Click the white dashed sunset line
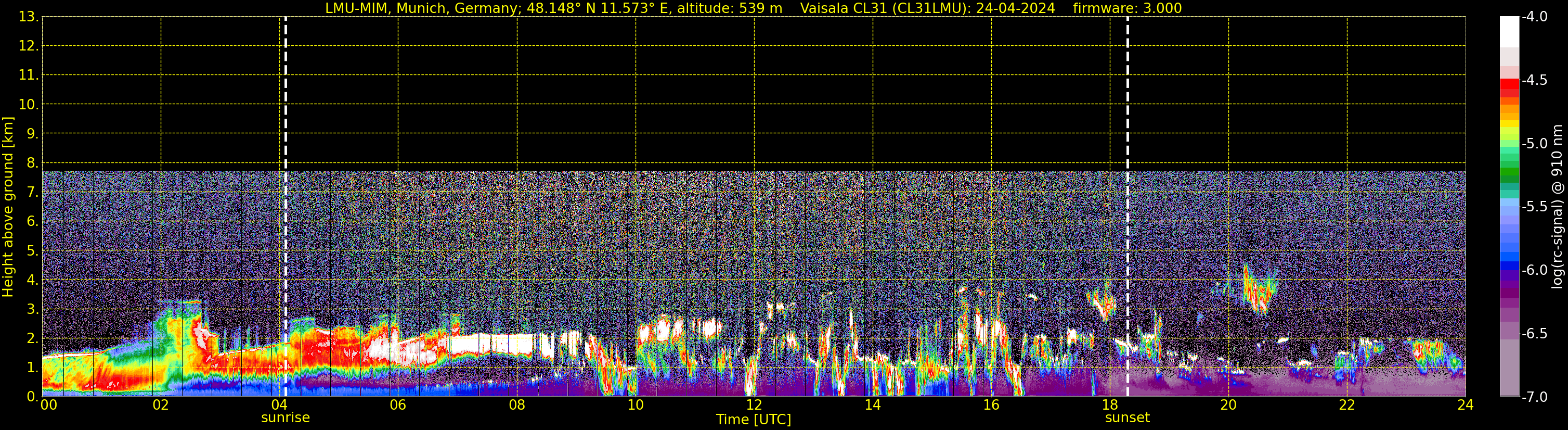This screenshot has width=1568, height=430. (x=1128, y=207)
